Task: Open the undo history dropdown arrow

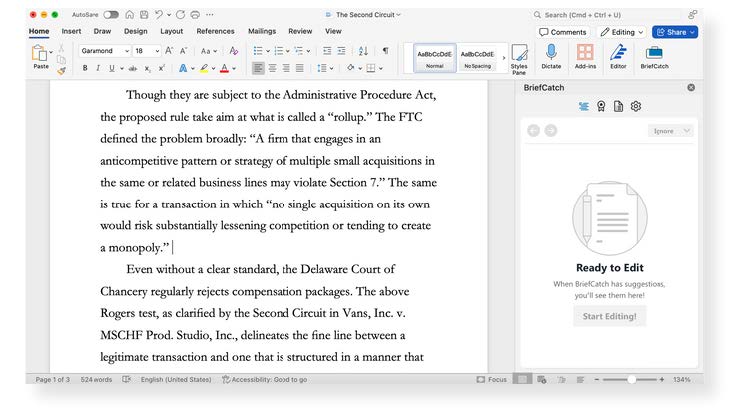Action: pos(169,15)
